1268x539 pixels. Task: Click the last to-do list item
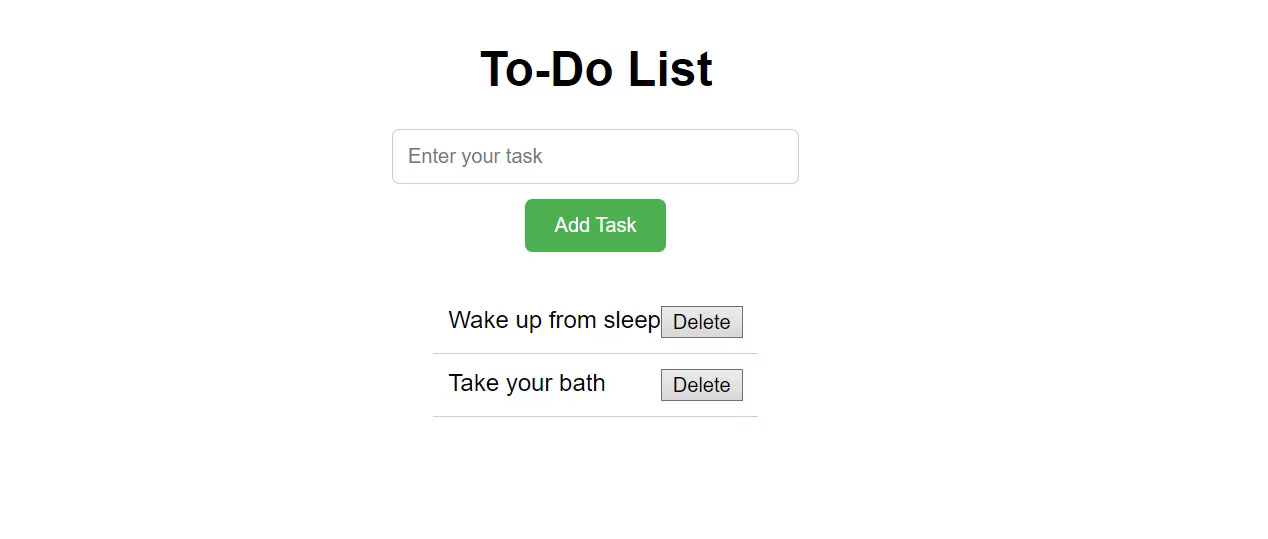pos(527,383)
